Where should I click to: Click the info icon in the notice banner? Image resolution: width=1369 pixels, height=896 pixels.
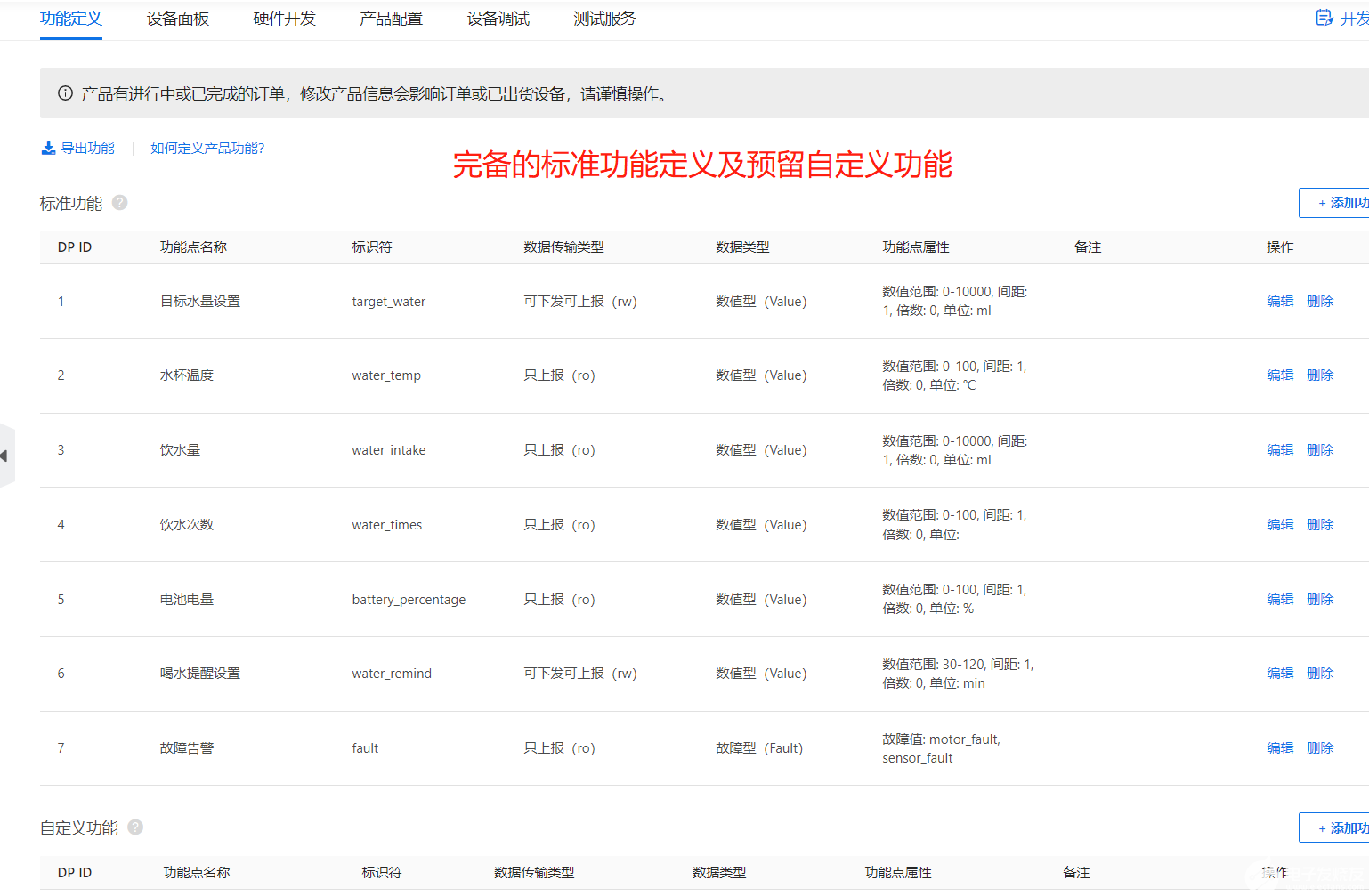[65, 93]
